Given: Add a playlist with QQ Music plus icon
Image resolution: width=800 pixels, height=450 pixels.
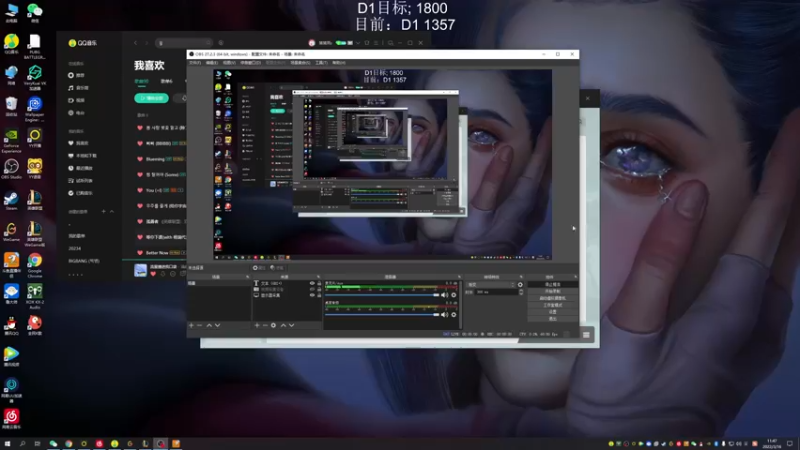Looking at the screenshot, I should (x=104, y=211).
